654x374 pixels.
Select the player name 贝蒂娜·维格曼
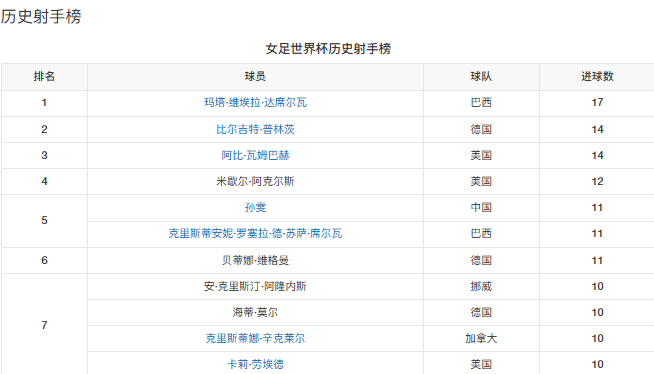255,260
